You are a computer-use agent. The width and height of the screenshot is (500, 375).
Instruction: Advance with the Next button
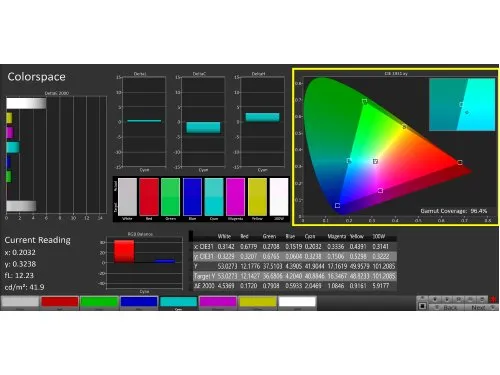pyautogui.click(x=481, y=307)
